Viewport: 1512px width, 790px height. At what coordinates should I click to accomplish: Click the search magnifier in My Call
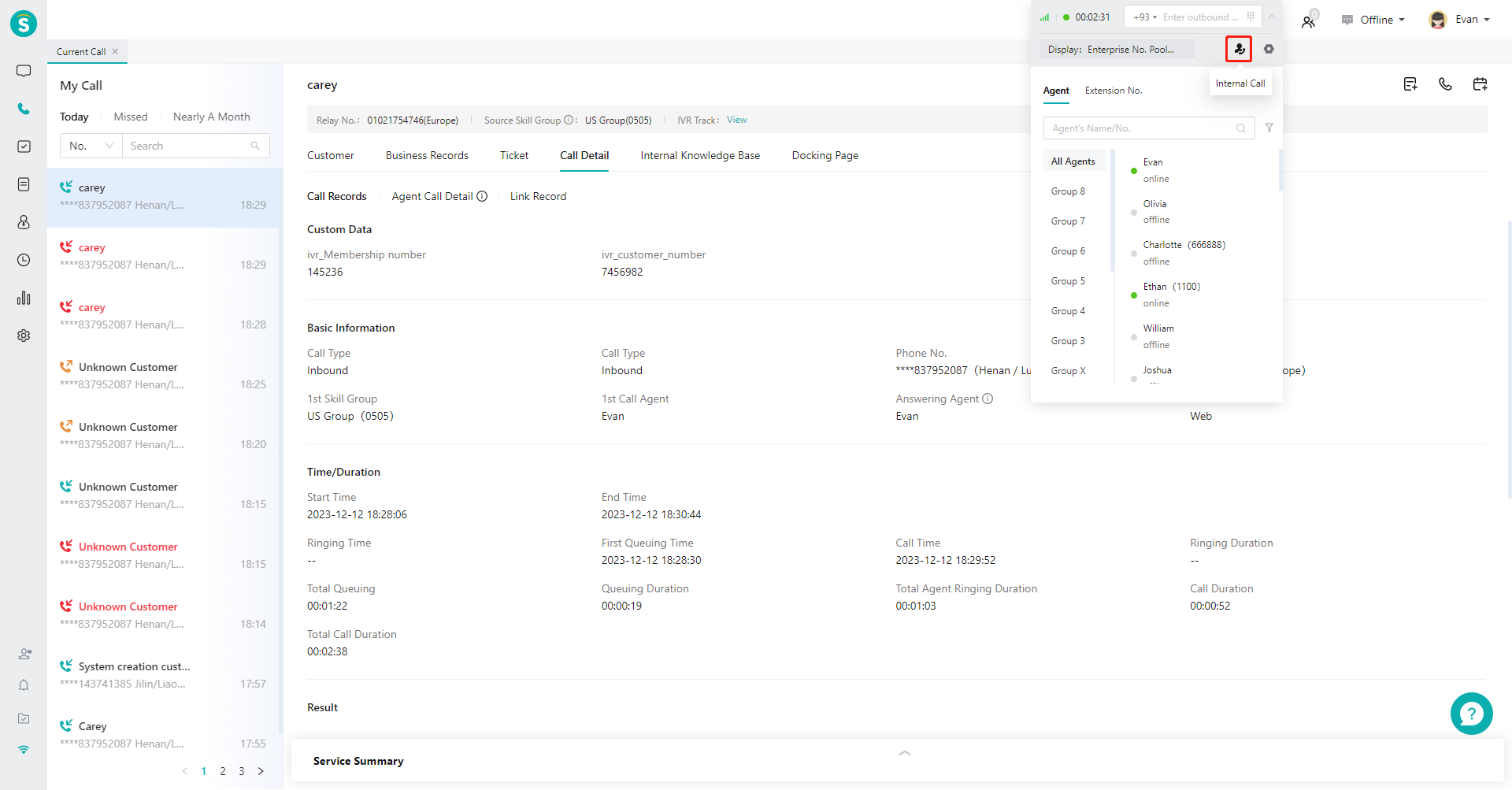point(255,146)
